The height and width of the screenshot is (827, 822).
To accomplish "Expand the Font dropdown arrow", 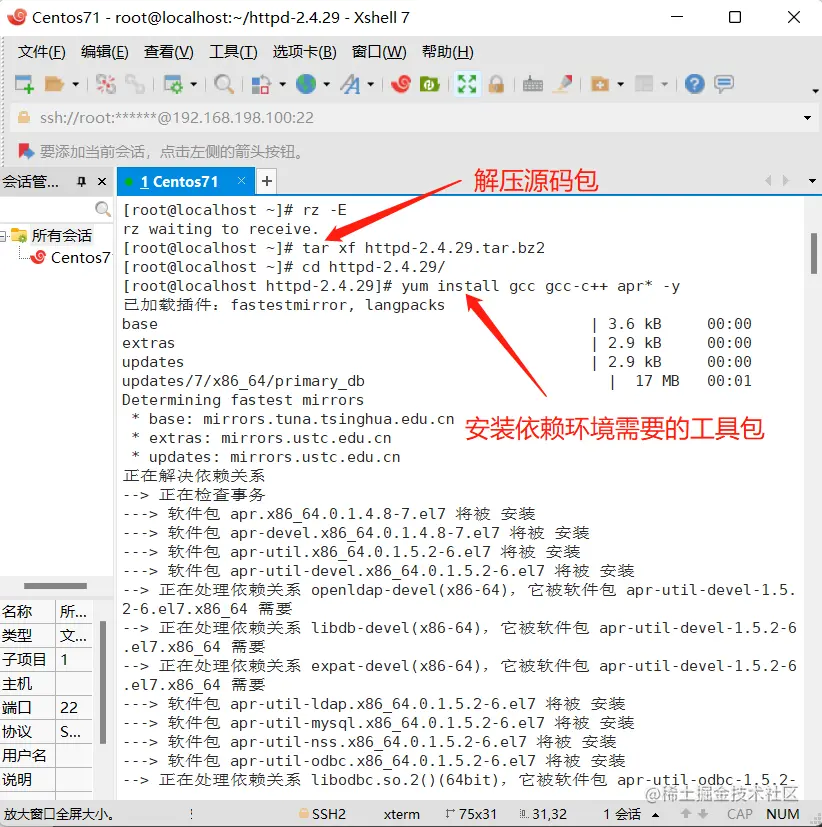I will [x=371, y=84].
